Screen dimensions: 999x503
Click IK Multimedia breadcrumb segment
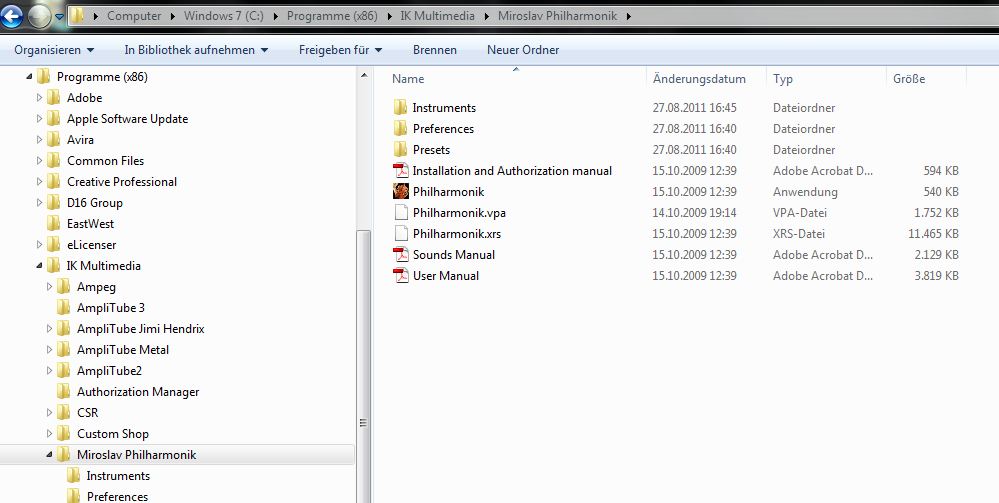pos(437,16)
